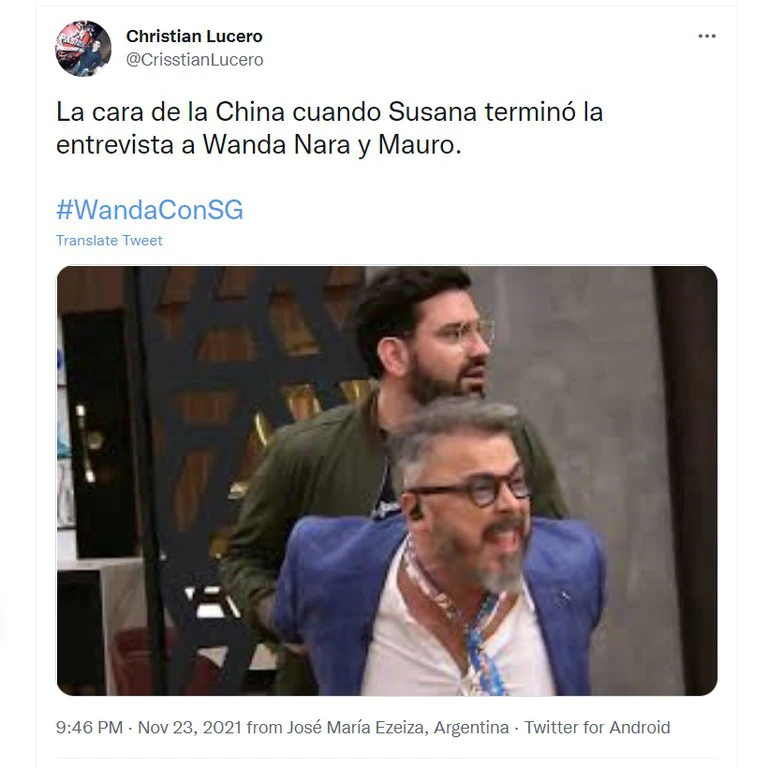The height and width of the screenshot is (768, 768).
Task: Visit the @CrisstianLucero handle profile
Action: pyautogui.click(x=194, y=60)
